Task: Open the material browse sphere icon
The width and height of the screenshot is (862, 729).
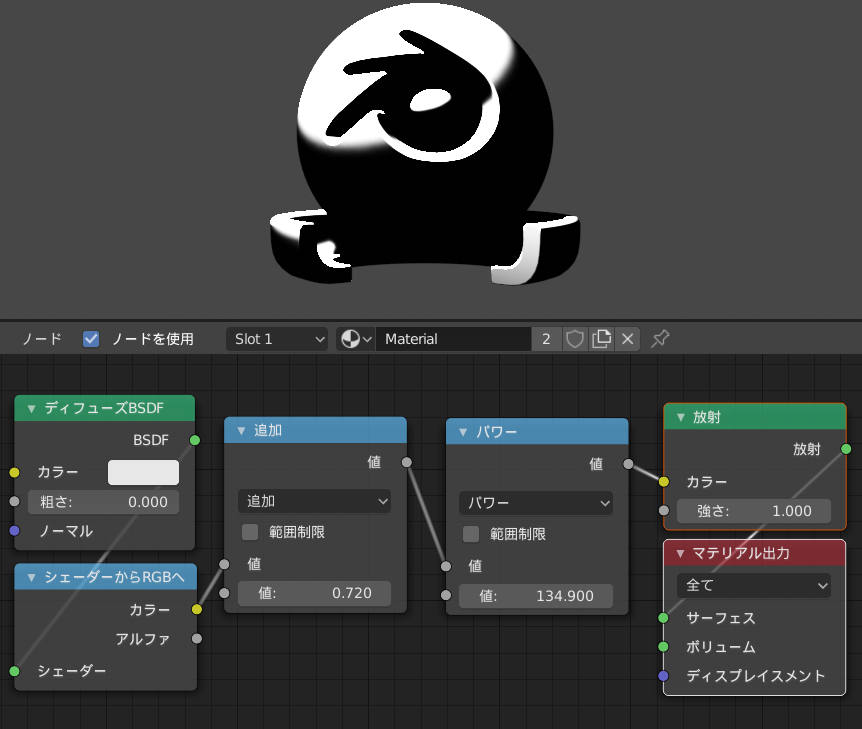Action: [355, 339]
